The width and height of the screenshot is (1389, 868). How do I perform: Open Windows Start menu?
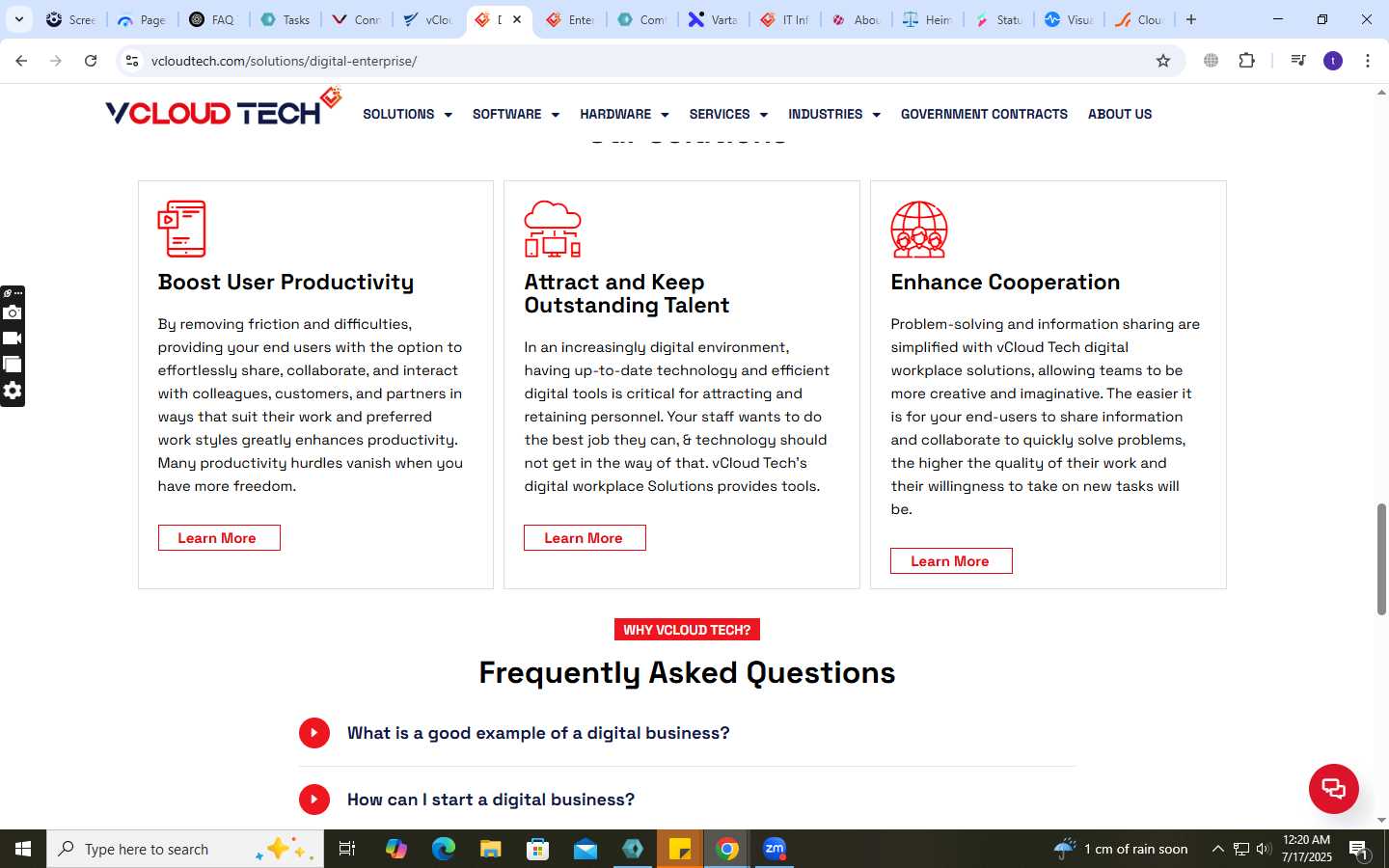[23, 849]
